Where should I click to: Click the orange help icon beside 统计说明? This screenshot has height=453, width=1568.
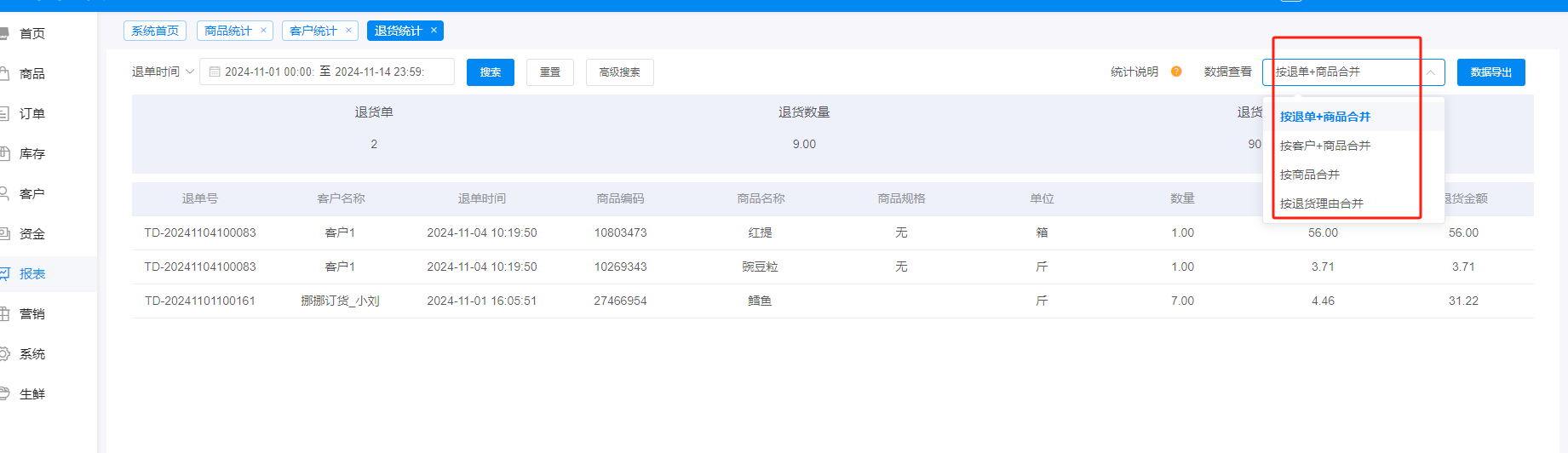coord(1176,72)
